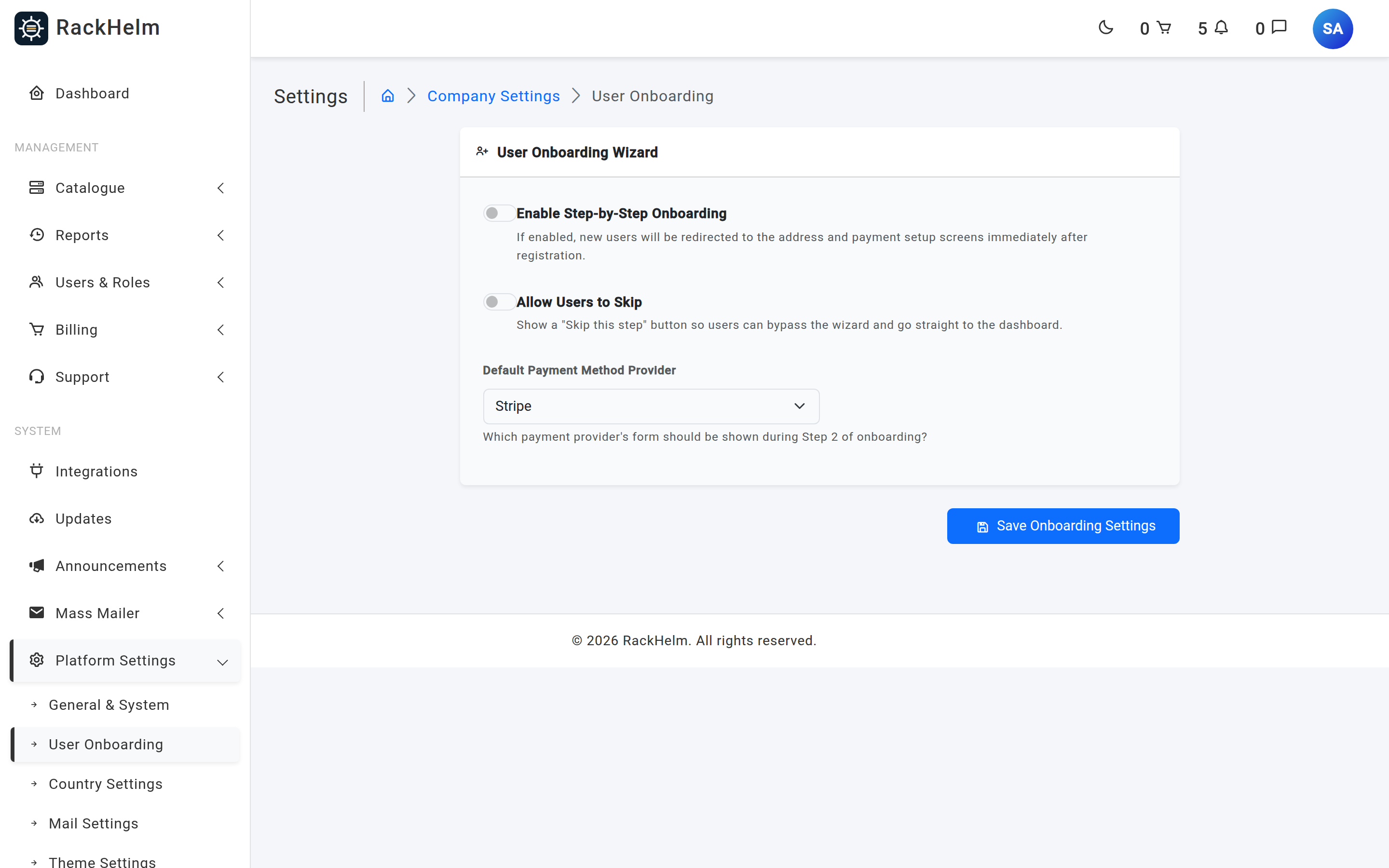Expand the Support chevron
This screenshot has width=1389, height=868.
tap(220, 377)
